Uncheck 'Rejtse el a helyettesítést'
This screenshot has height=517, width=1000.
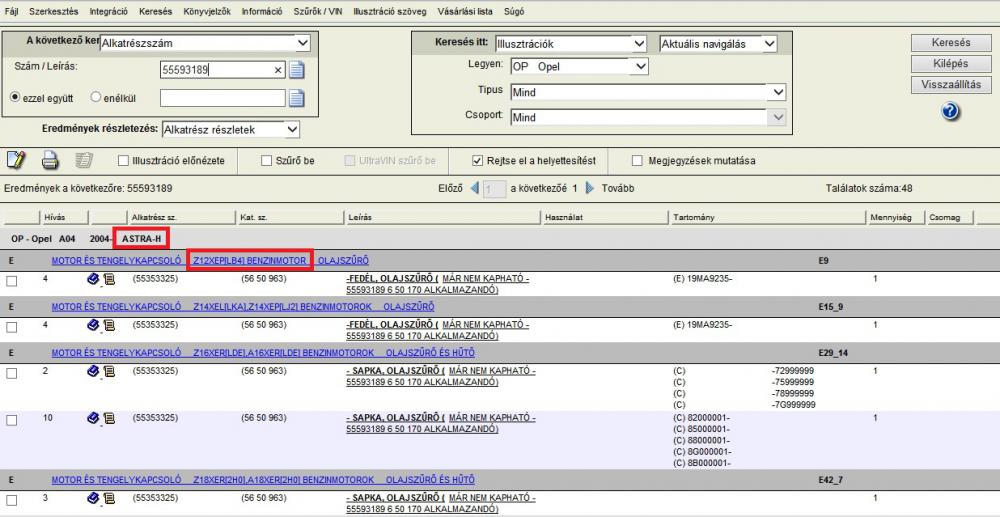pyautogui.click(x=478, y=160)
